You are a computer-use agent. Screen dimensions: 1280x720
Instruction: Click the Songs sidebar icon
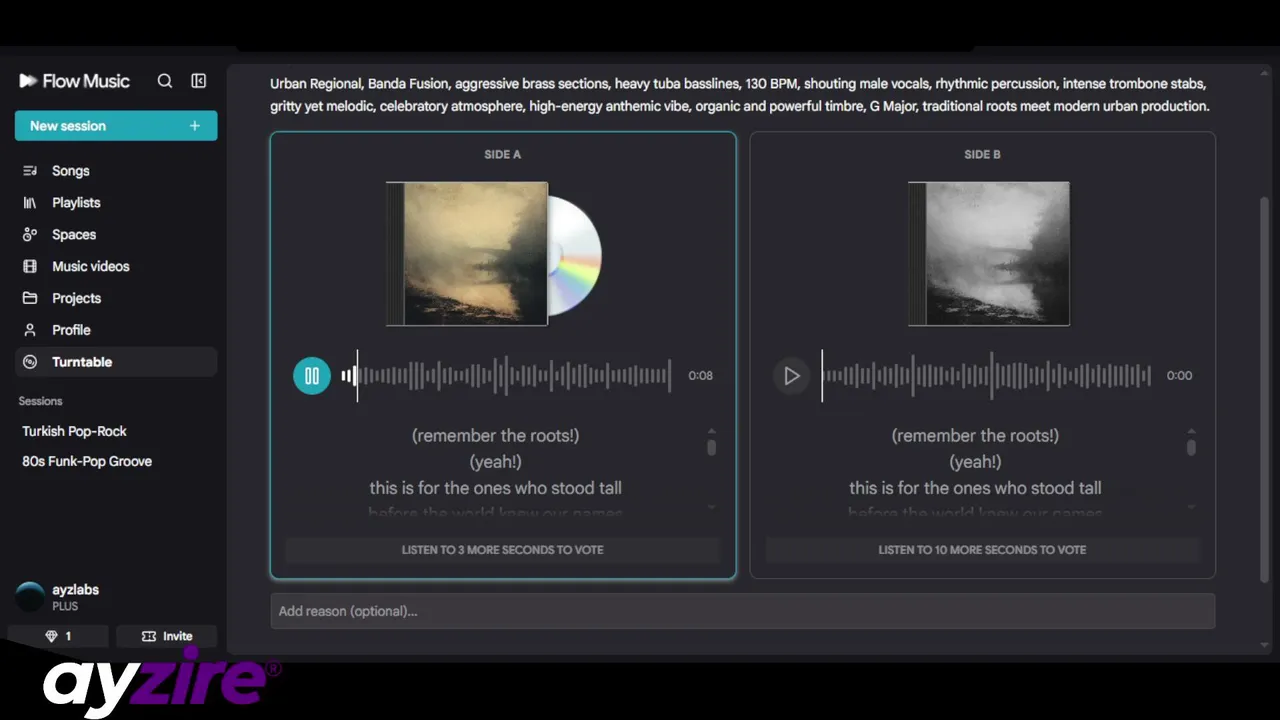30,171
